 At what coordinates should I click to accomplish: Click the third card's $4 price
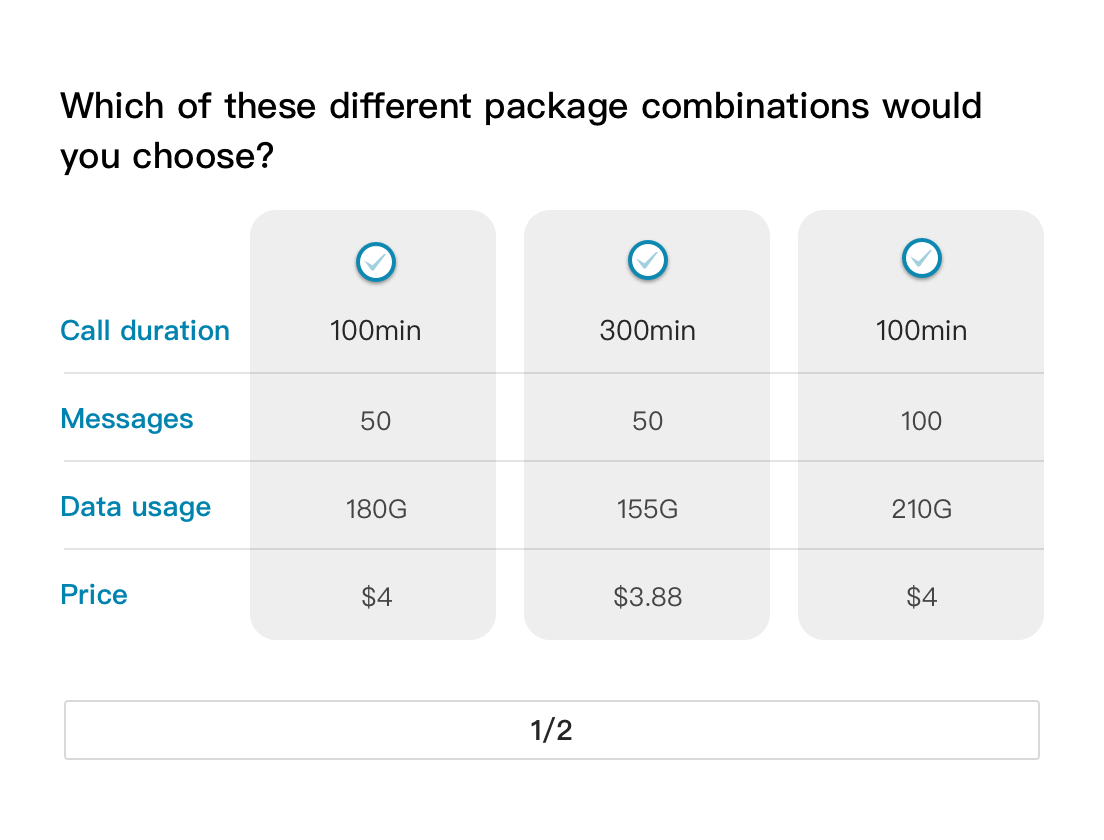click(x=921, y=597)
